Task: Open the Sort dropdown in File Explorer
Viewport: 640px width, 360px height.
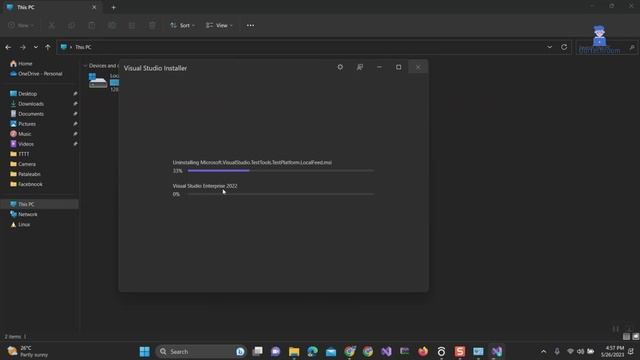Action: point(182,25)
